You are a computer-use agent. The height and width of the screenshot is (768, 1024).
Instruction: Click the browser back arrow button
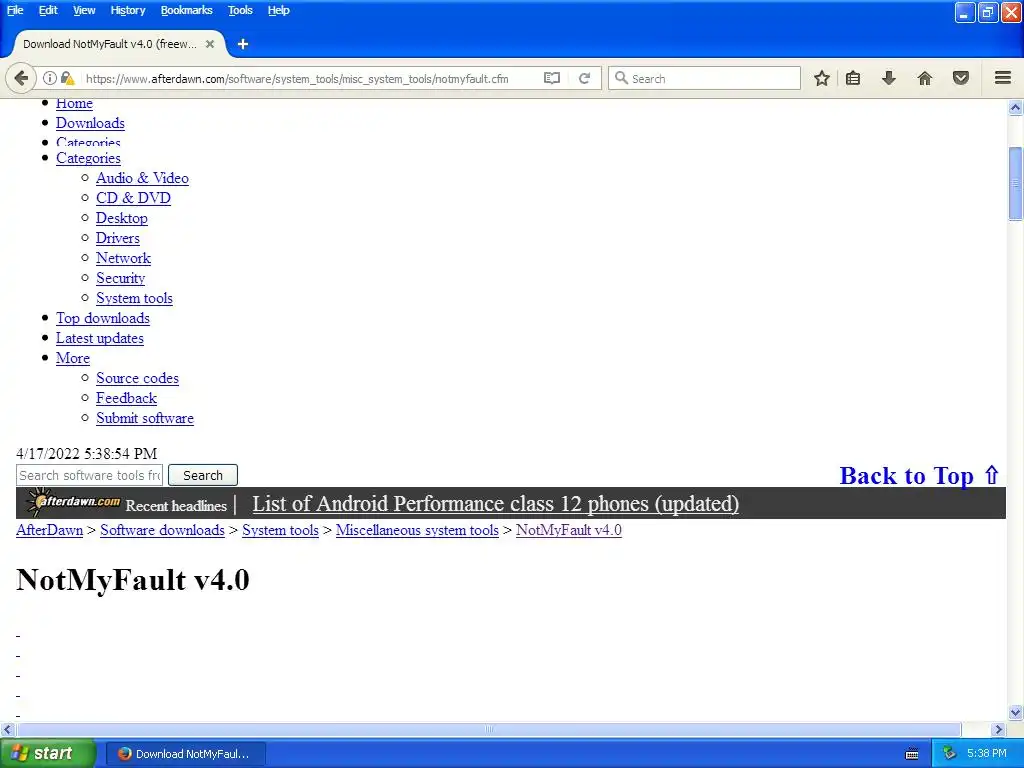pyautogui.click(x=21, y=78)
